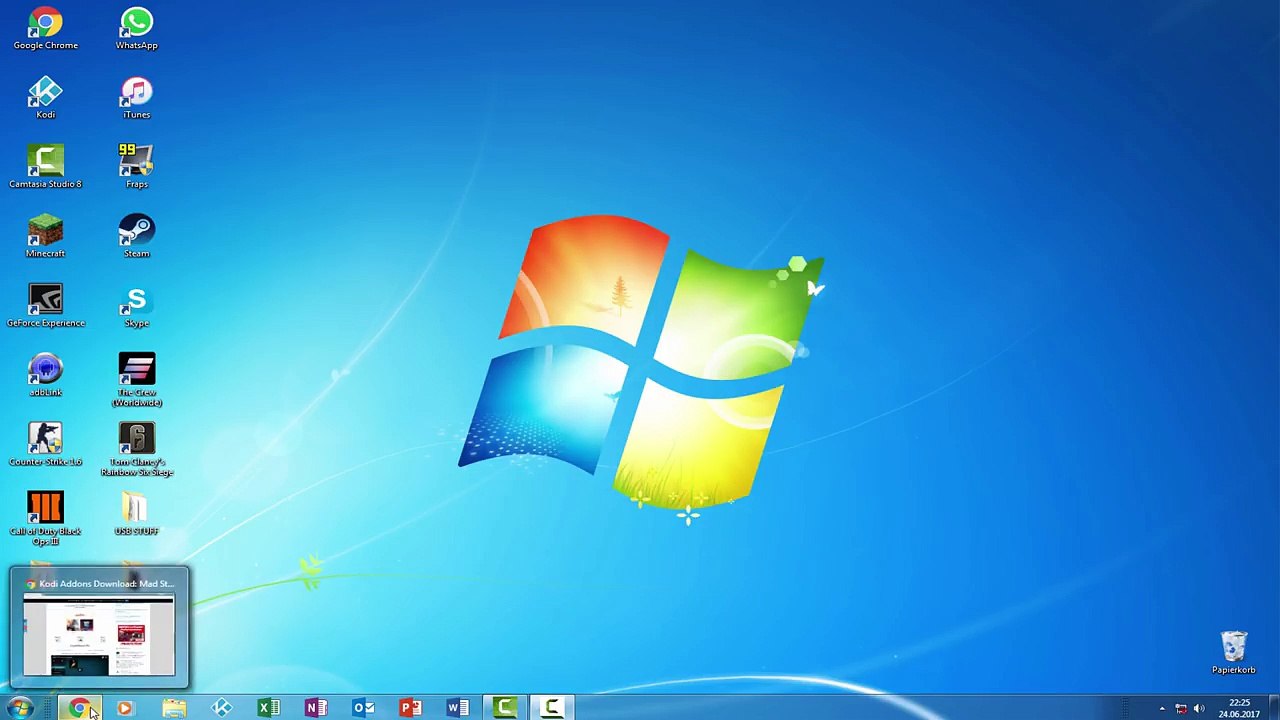This screenshot has width=1280, height=720.
Task: Open the volume speaker tray icon
Action: [x=1199, y=709]
